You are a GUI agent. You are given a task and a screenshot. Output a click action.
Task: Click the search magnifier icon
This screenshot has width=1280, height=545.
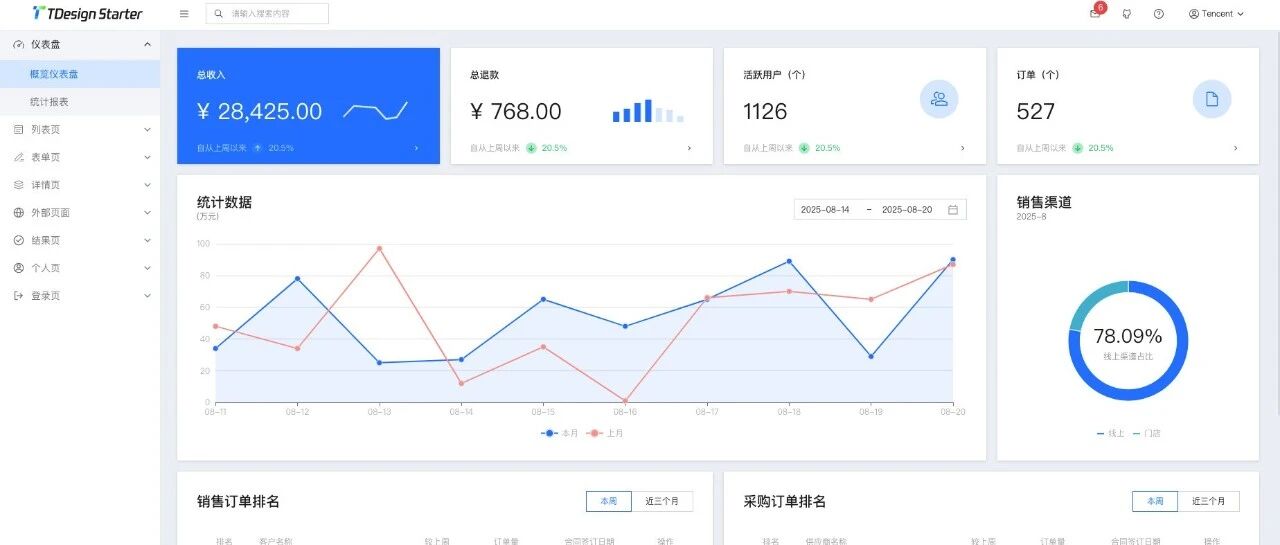(219, 14)
